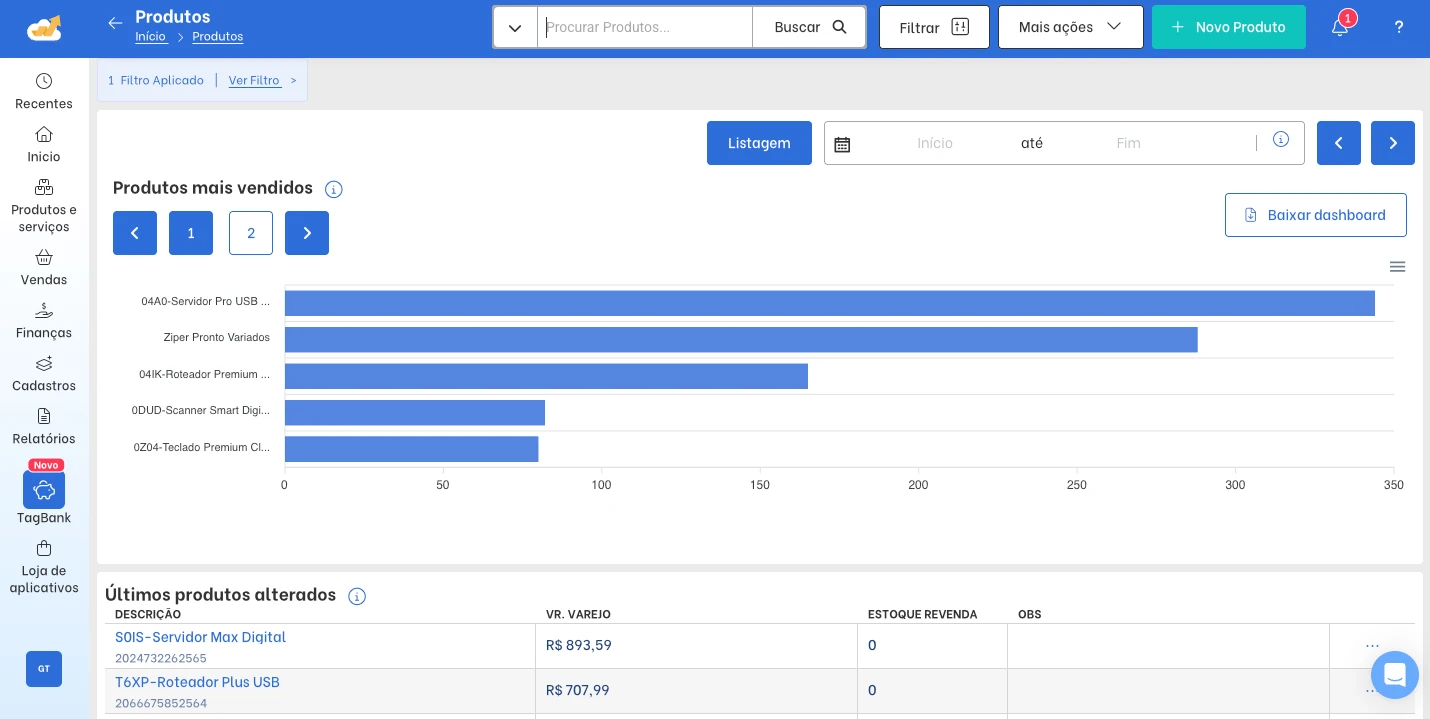
Task: Click info icon beside Produtos mais vendidos
Action: [334, 189]
